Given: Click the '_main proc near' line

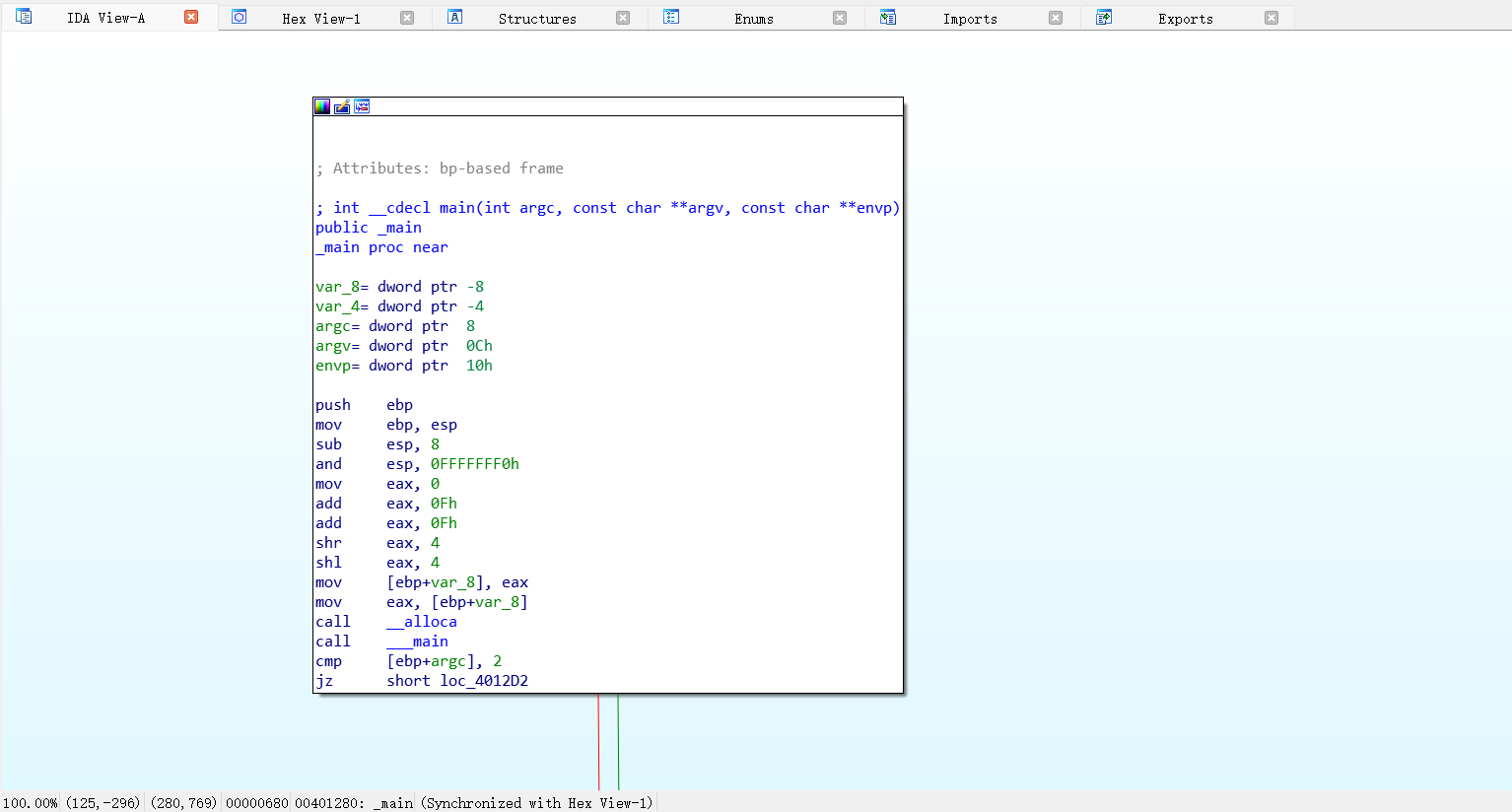Looking at the screenshot, I should (x=381, y=247).
